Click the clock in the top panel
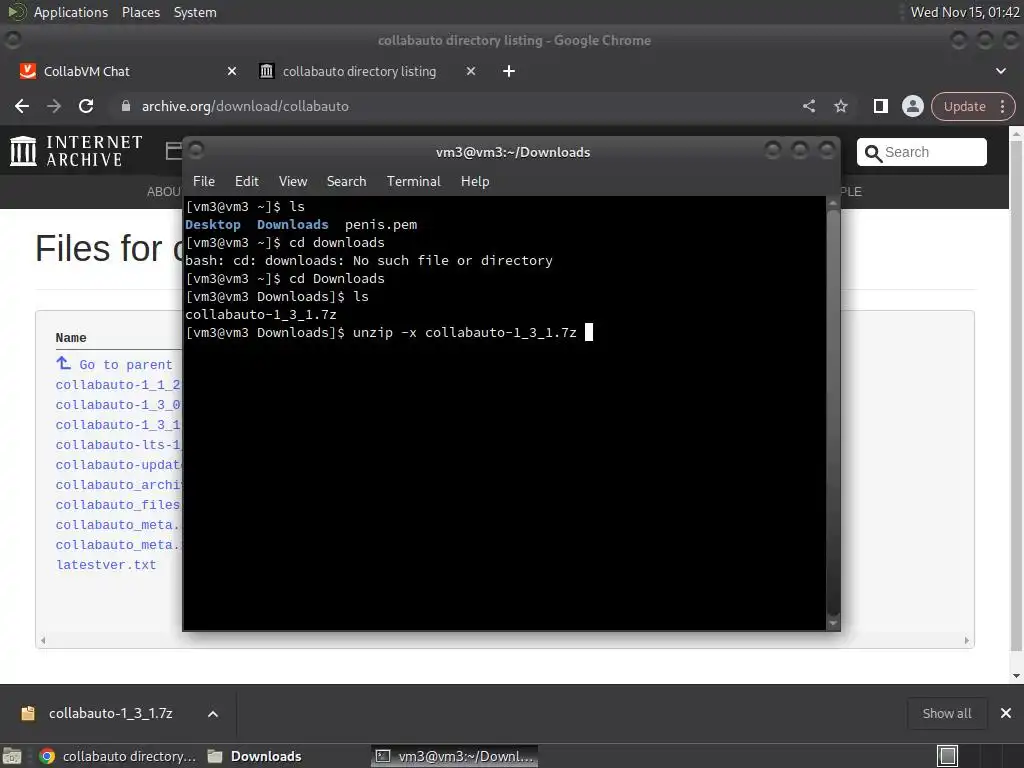1024x768 pixels. (965, 12)
